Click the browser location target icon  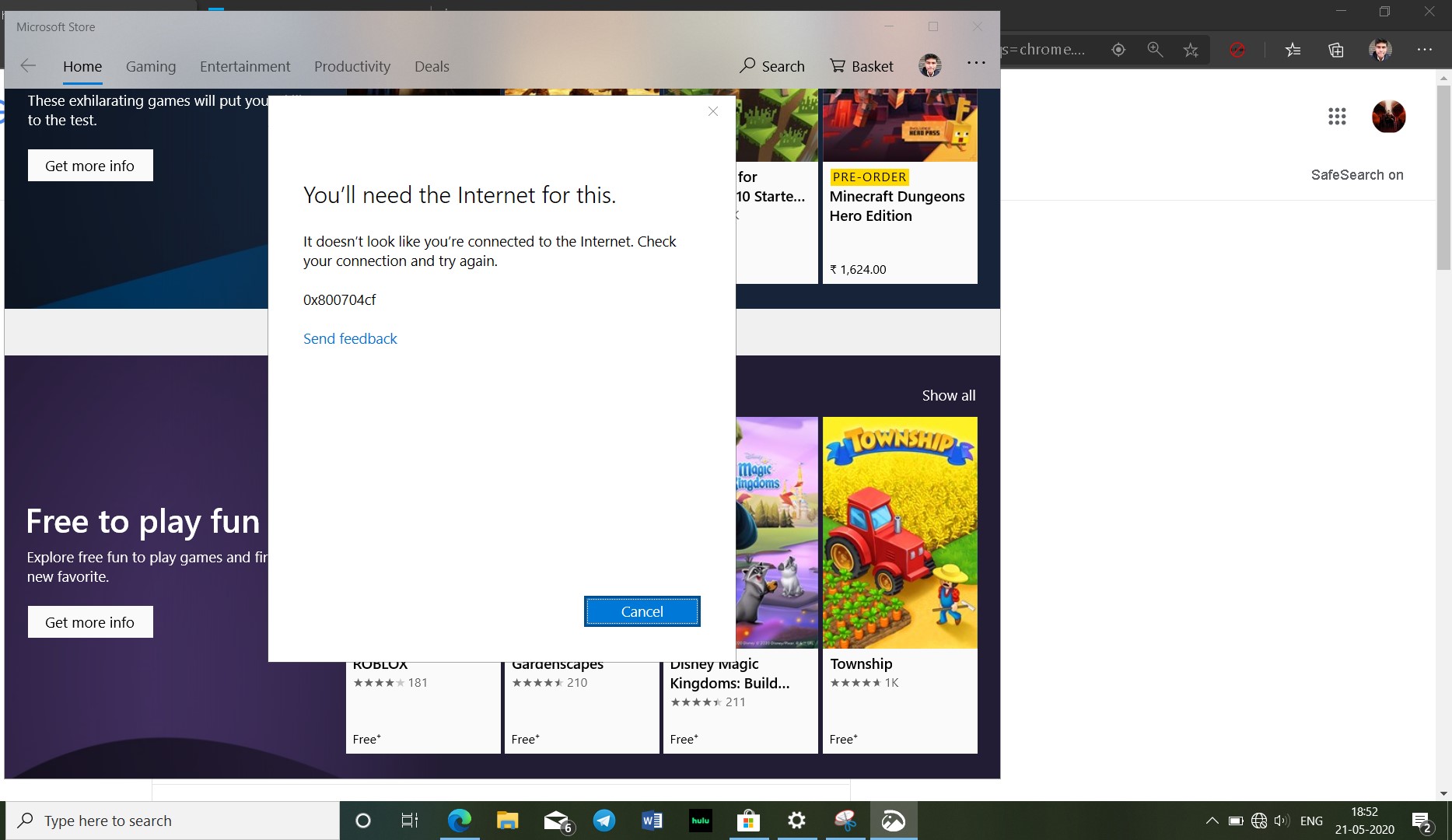coord(1118,50)
